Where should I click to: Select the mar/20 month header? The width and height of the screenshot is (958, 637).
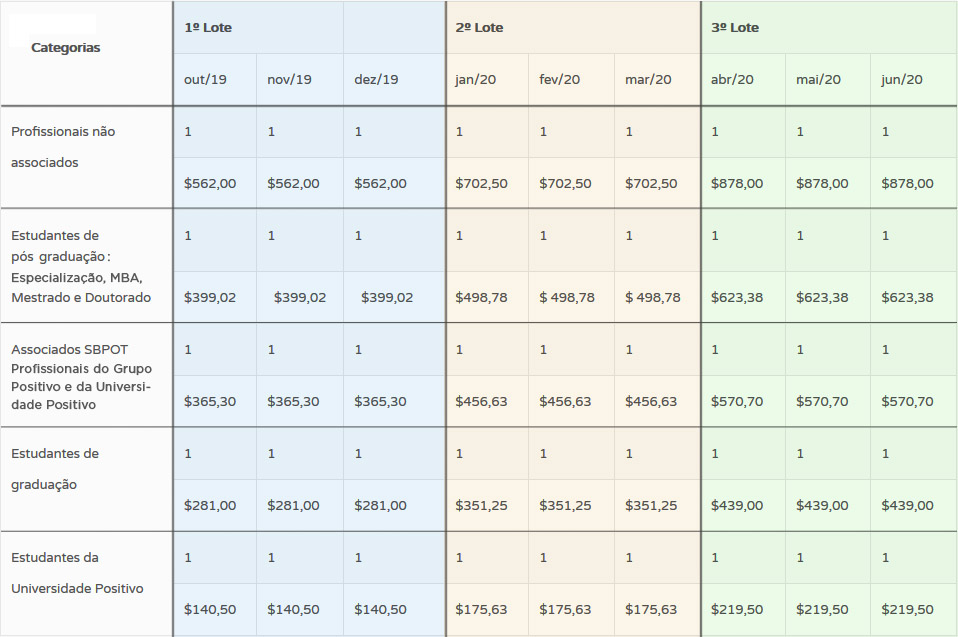click(x=648, y=79)
